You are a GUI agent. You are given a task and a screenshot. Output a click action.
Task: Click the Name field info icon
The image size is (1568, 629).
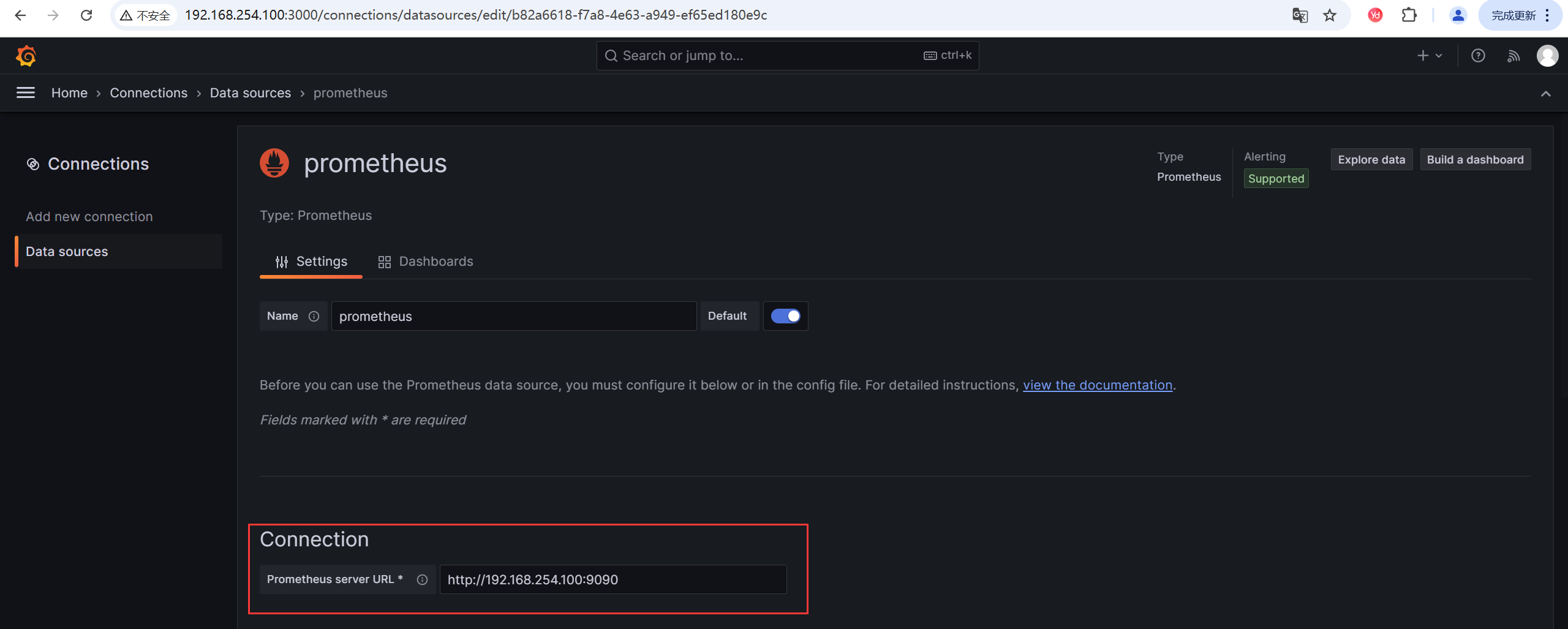[x=314, y=316]
